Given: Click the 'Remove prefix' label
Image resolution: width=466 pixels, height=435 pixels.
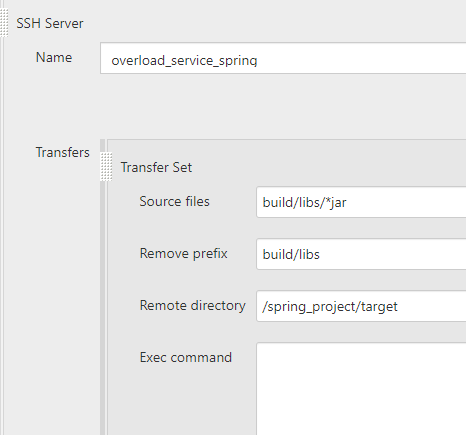Looking at the screenshot, I should coord(183,253).
